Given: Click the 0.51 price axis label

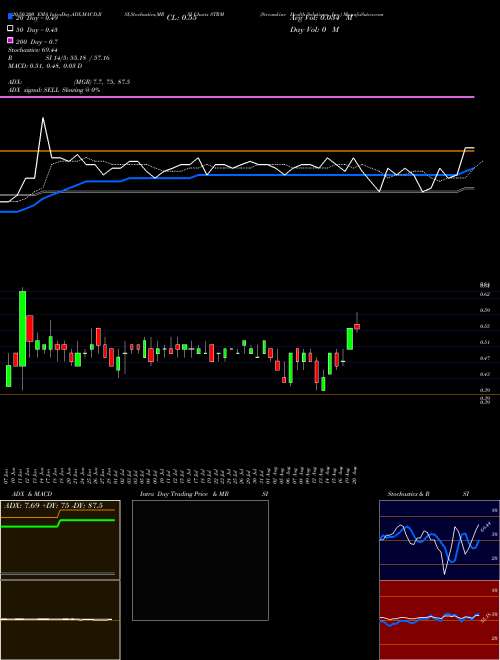Looking at the screenshot, I should click(486, 342).
